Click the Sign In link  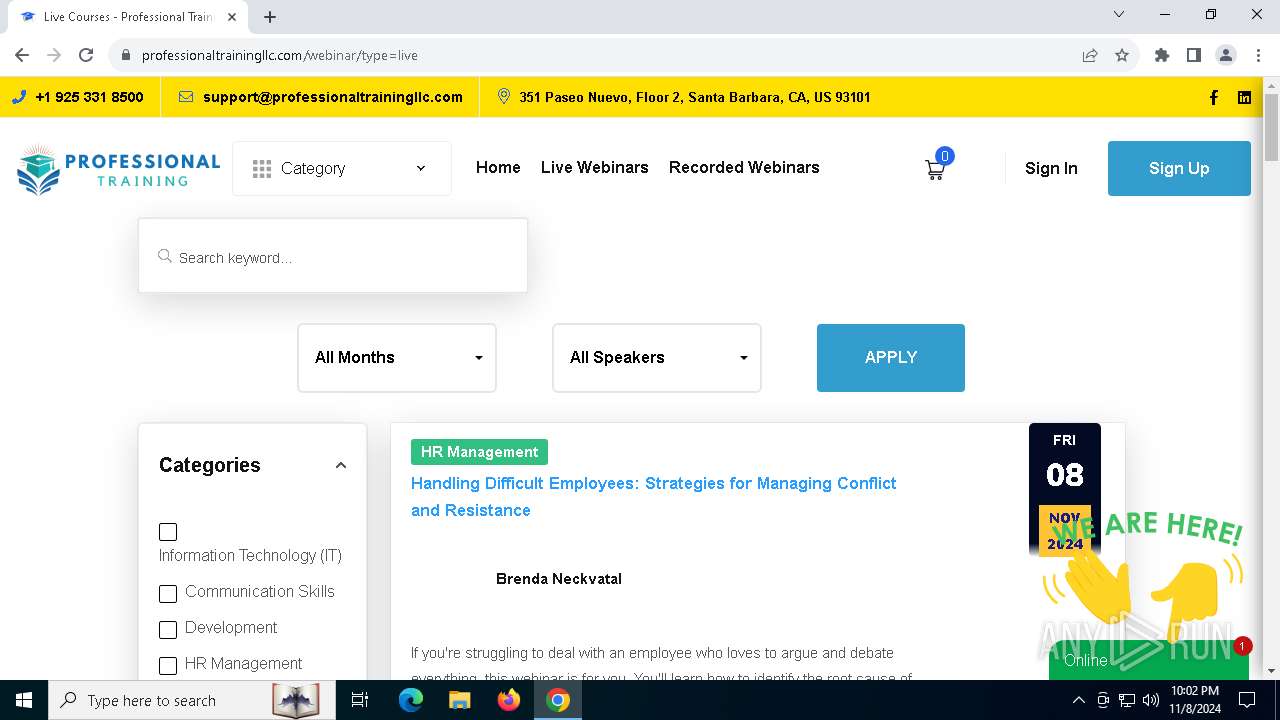pos(1051,168)
